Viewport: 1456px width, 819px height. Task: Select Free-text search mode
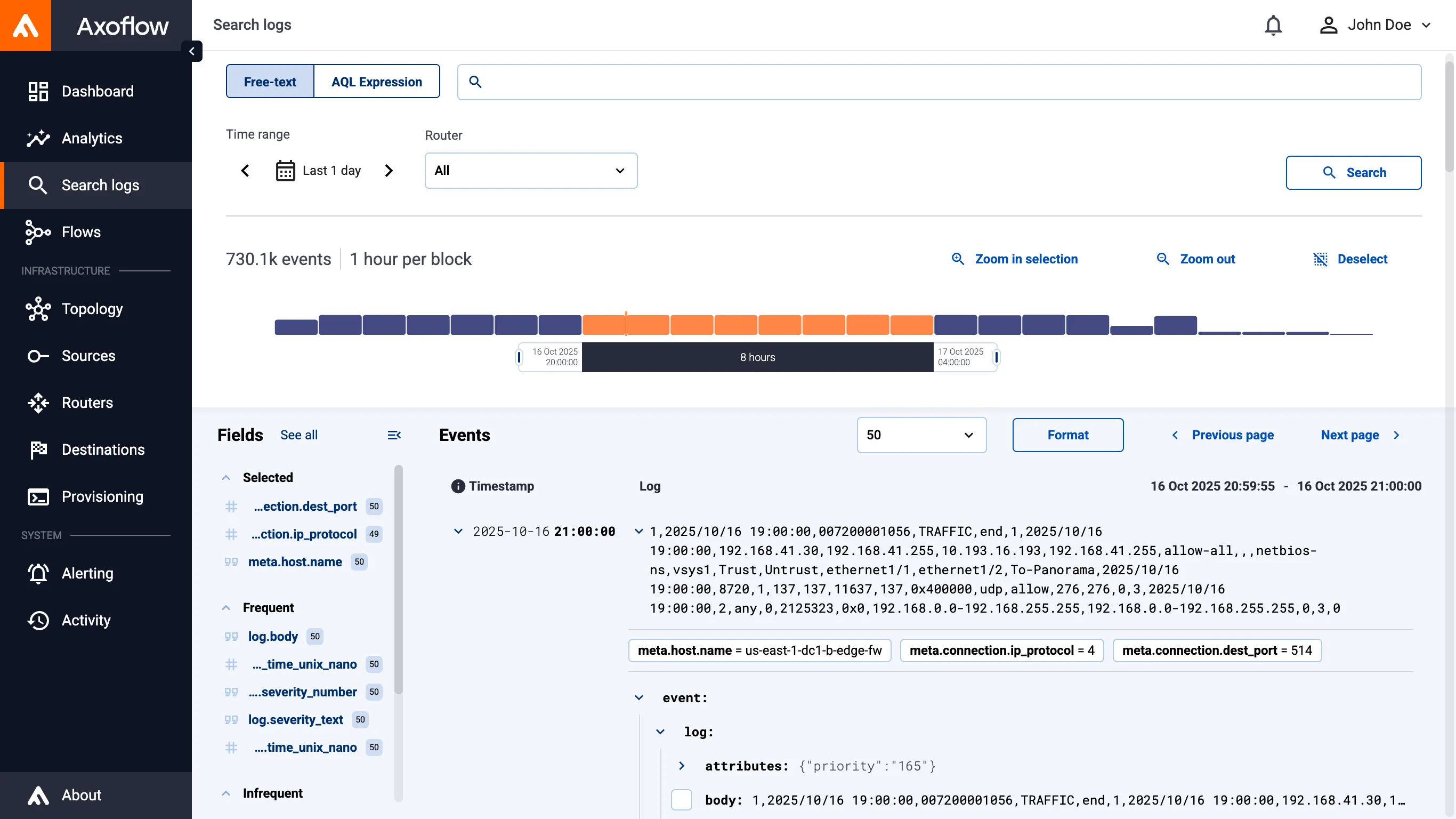270,82
